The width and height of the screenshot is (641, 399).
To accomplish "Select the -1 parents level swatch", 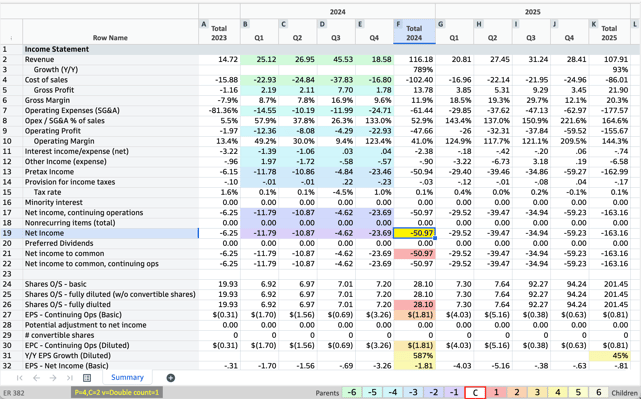I will coord(454,392).
